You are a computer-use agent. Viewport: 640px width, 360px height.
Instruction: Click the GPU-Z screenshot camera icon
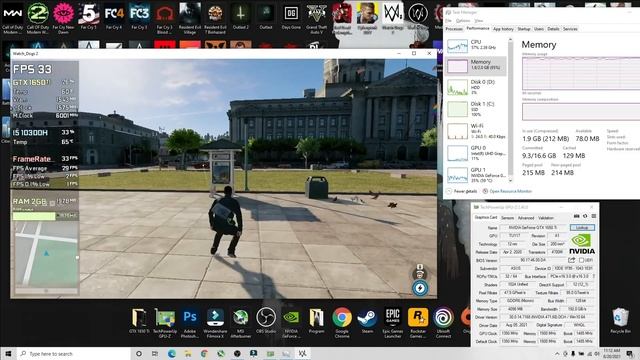click(576, 216)
